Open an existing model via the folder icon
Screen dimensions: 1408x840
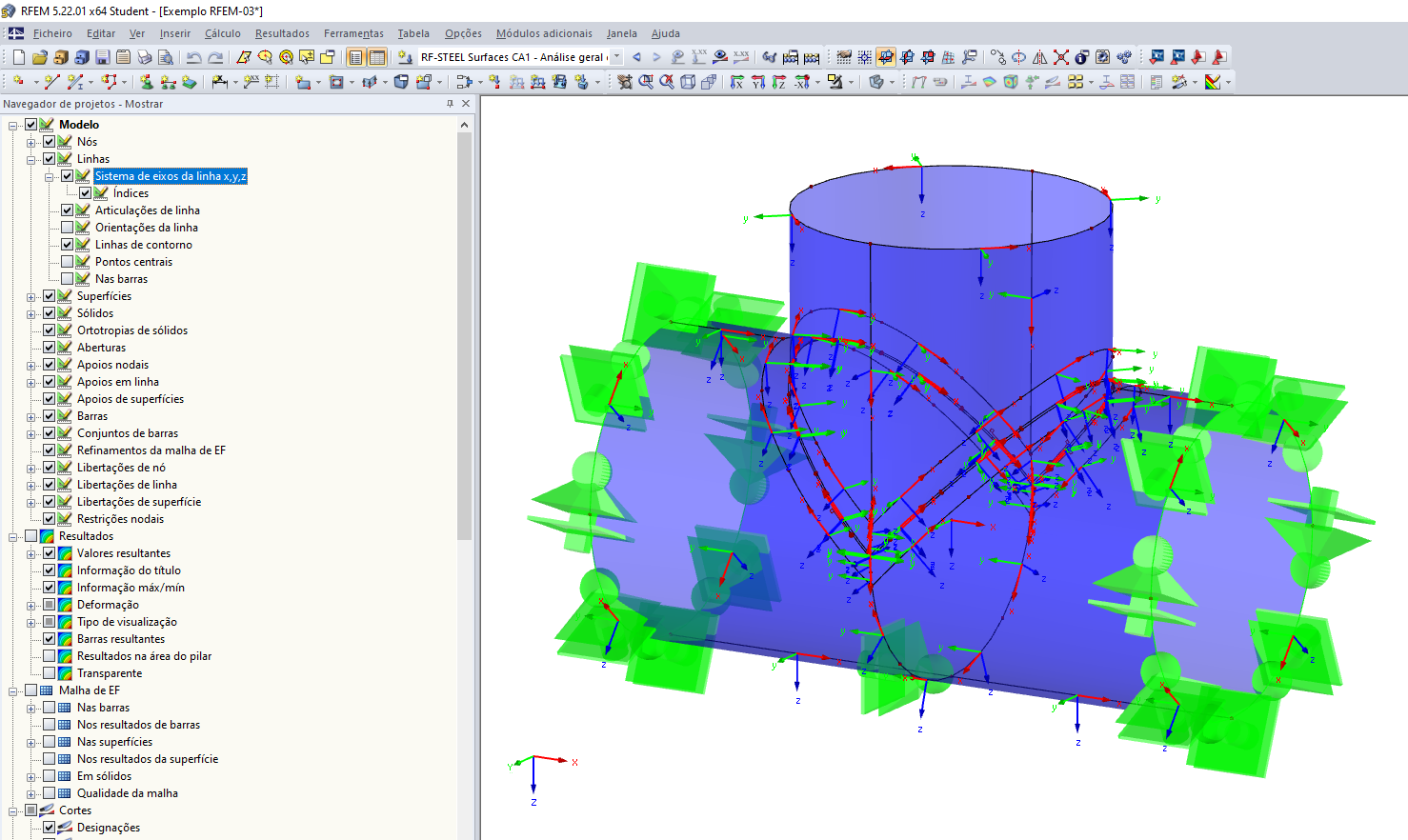40,57
